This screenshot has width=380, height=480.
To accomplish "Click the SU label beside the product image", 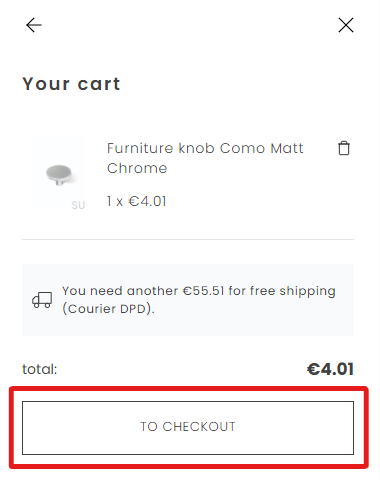I will pyautogui.click(x=78, y=205).
